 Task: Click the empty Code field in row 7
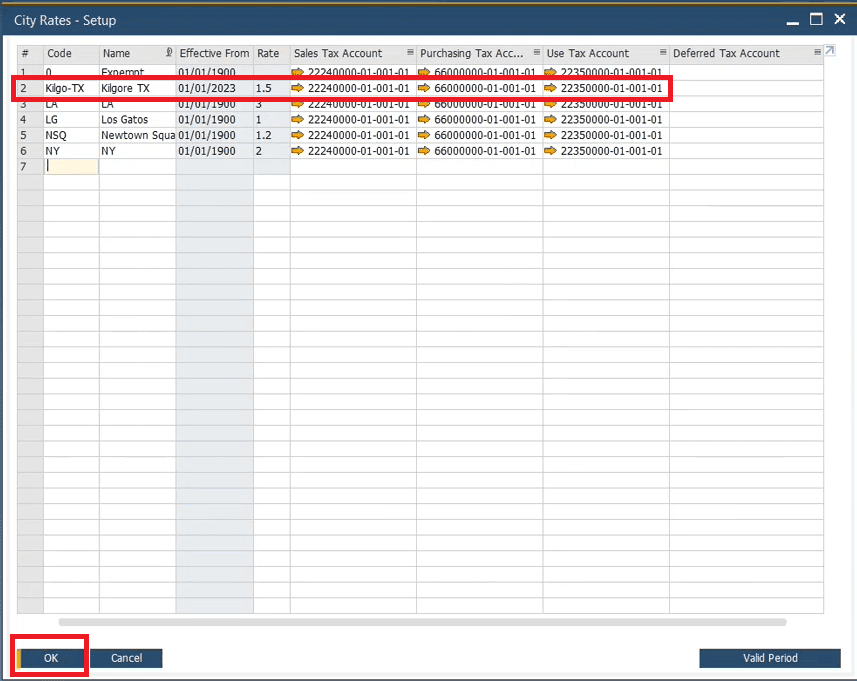[70, 166]
